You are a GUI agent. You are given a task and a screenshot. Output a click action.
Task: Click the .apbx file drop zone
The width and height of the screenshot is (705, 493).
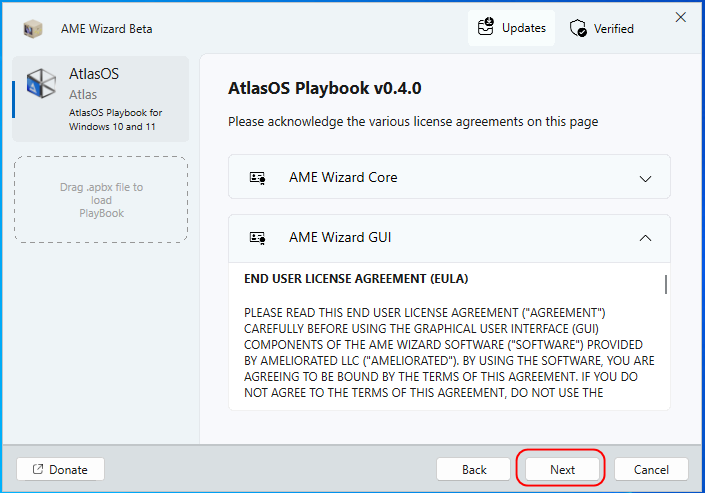[101, 200]
